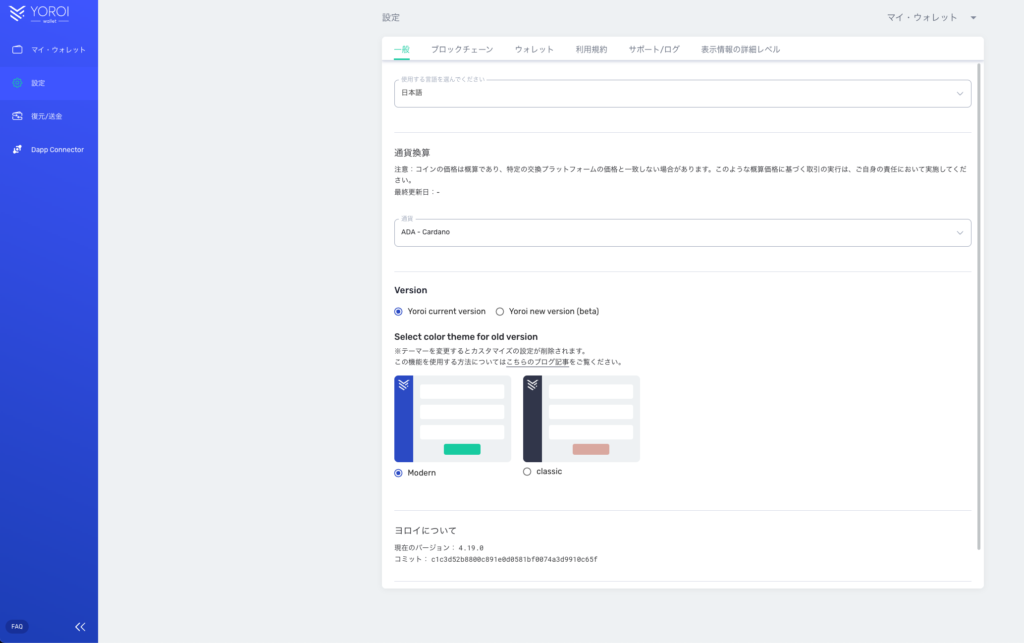Image resolution: width=1024 pixels, height=643 pixels.
Task: Click the 設定 gear icon in sidebar
Action: click(x=17, y=83)
